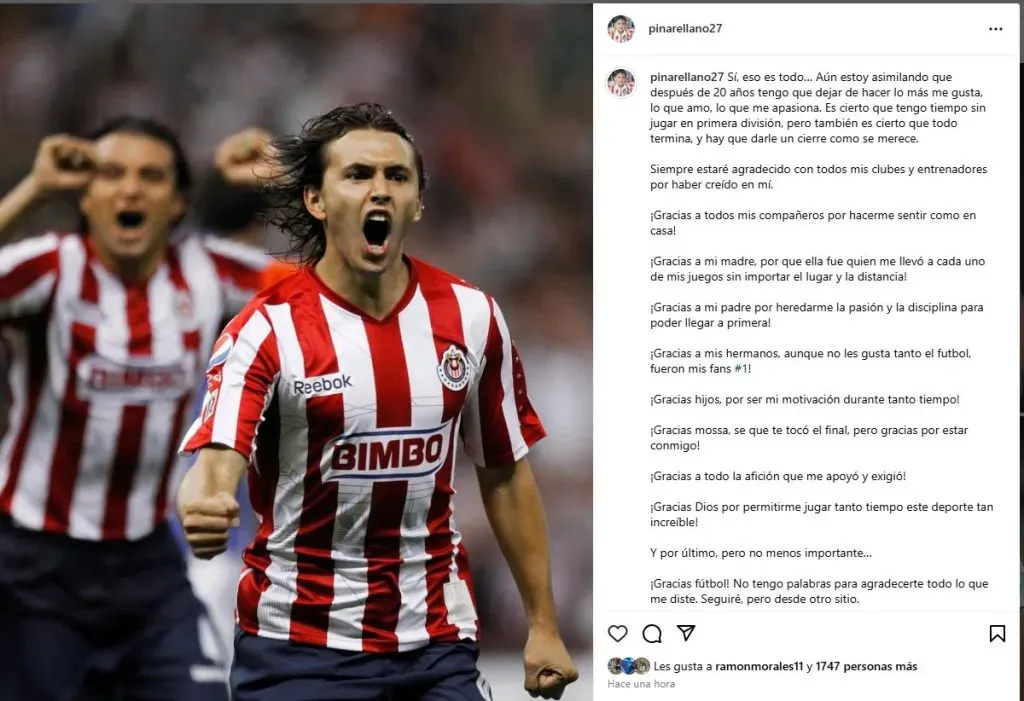Click the avatar beside the caption text
Image resolution: width=1024 pixels, height=701 pixels.
point(621,83)
